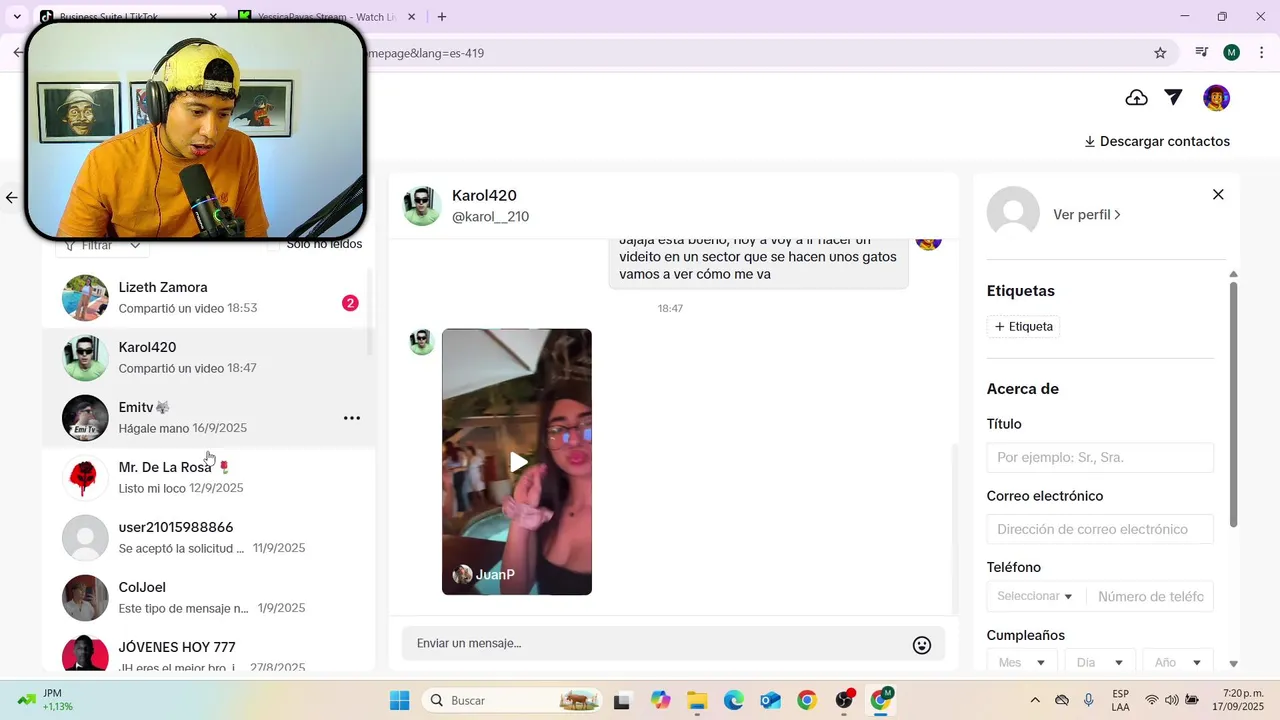Show hidden system tray icons
Image resolution: width=1280 pixels, height=720 pixels.
[1035, 700]
